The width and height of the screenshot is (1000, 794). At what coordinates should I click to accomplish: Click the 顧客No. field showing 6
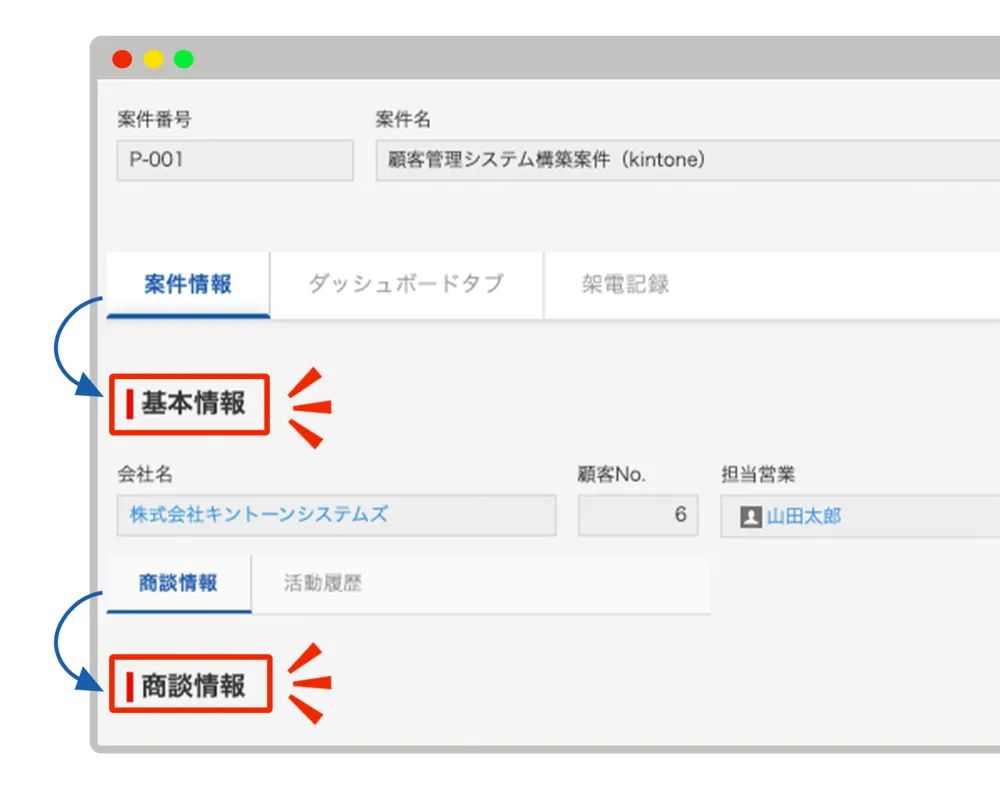[x=638, y=515]
